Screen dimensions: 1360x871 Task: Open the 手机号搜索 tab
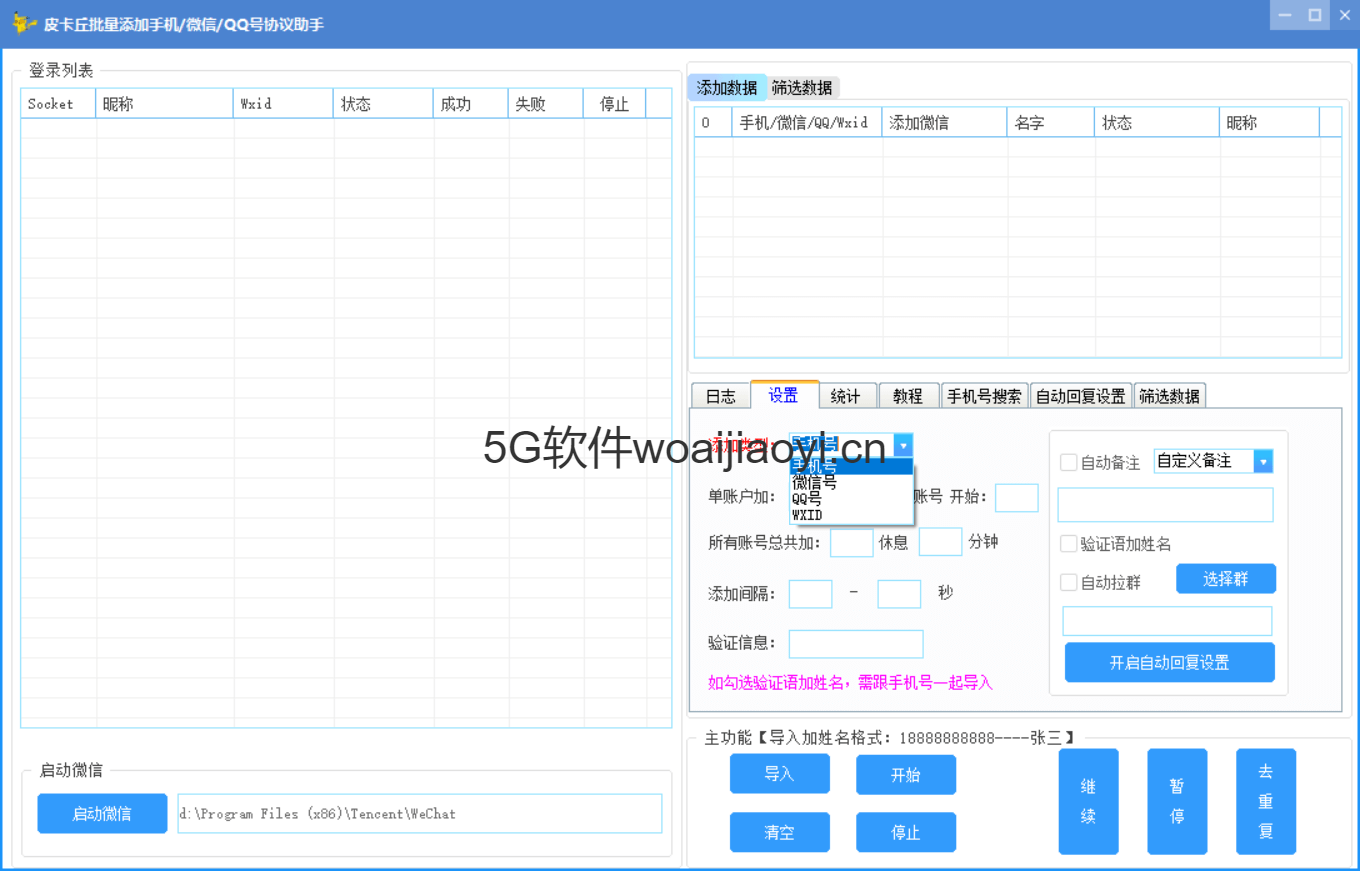coord(985,396)
